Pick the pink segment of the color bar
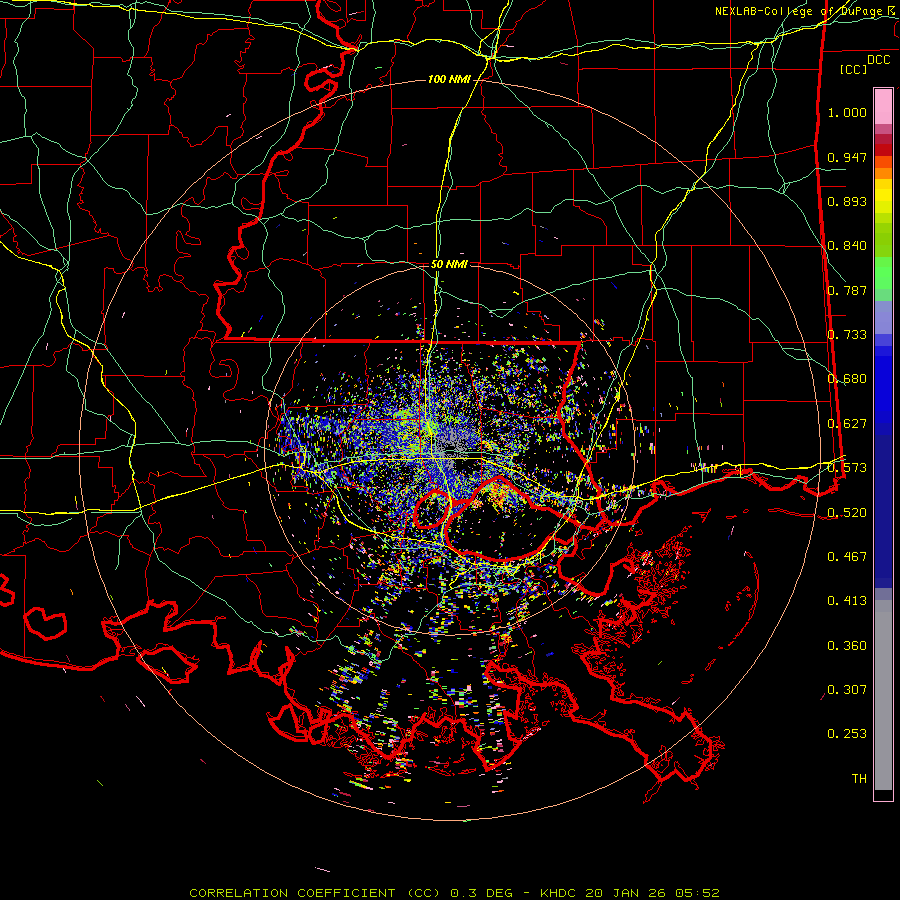Viewport: 900px width, 900px height. point(883,107)
